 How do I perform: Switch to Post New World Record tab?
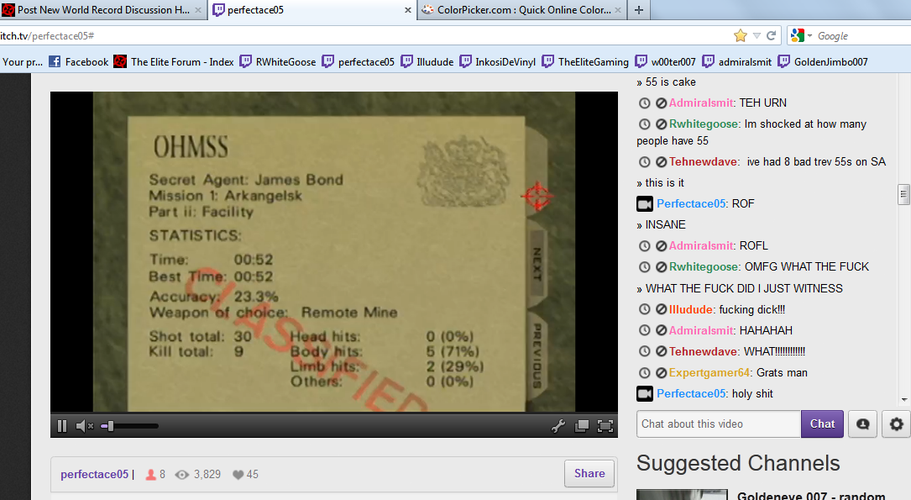tap(100, 10)
